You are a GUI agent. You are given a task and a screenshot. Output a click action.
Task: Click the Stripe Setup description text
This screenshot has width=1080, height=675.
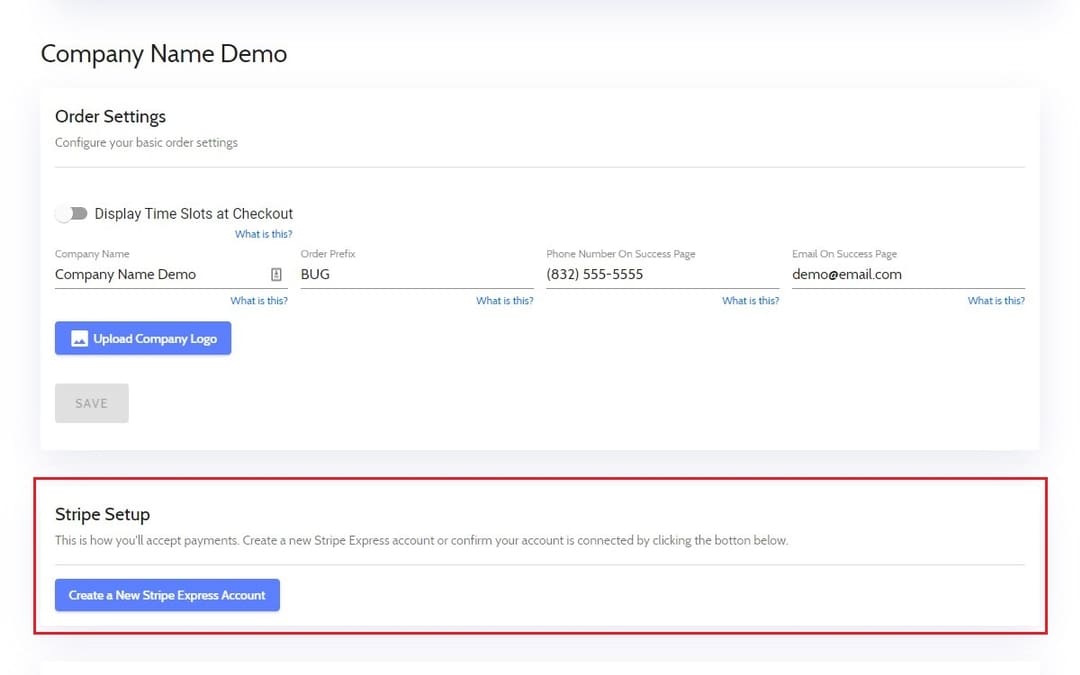click(x=421, y=540)
